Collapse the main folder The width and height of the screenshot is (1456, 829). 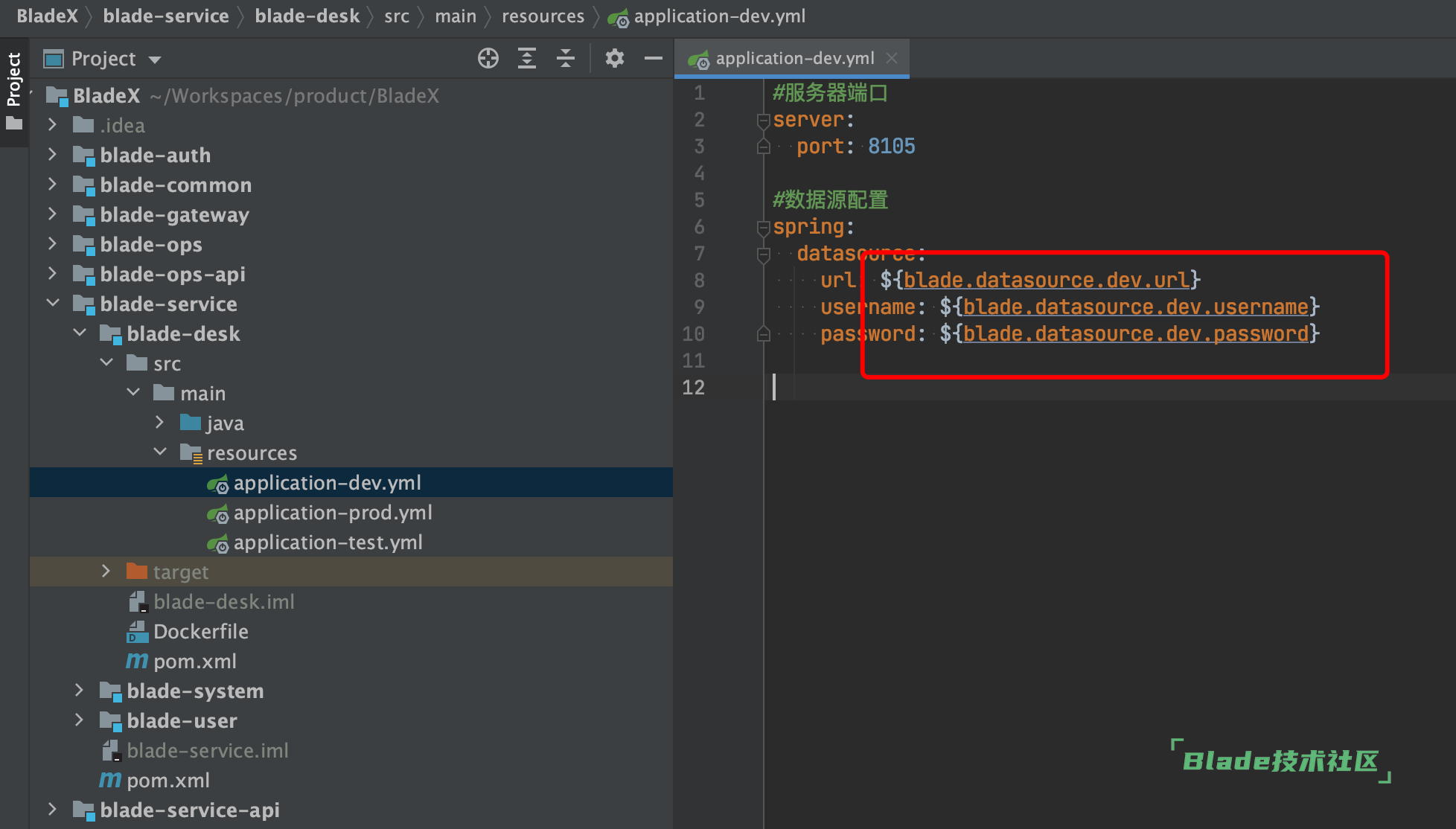pos(133,392)
